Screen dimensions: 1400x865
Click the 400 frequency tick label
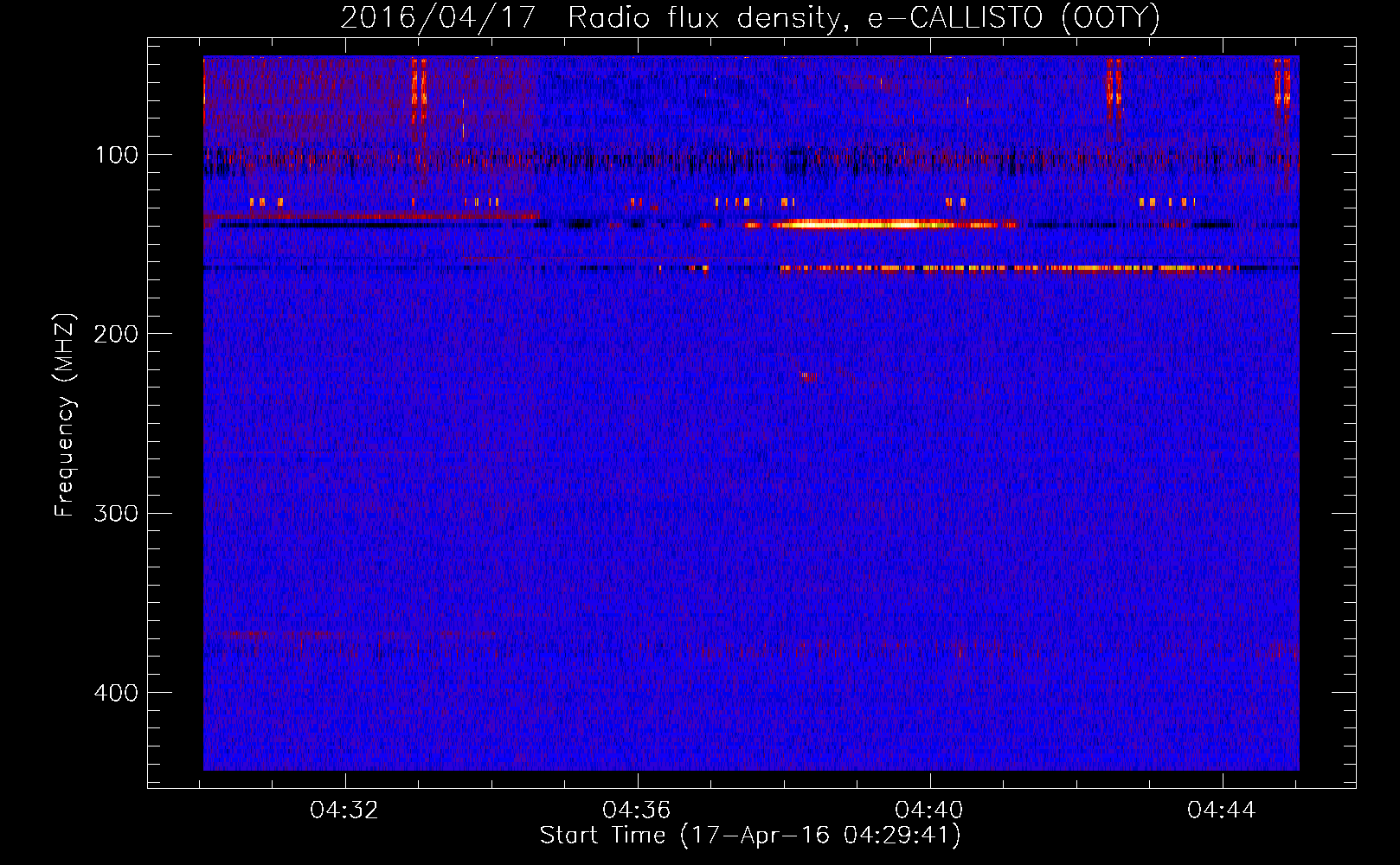pos(117,693)
